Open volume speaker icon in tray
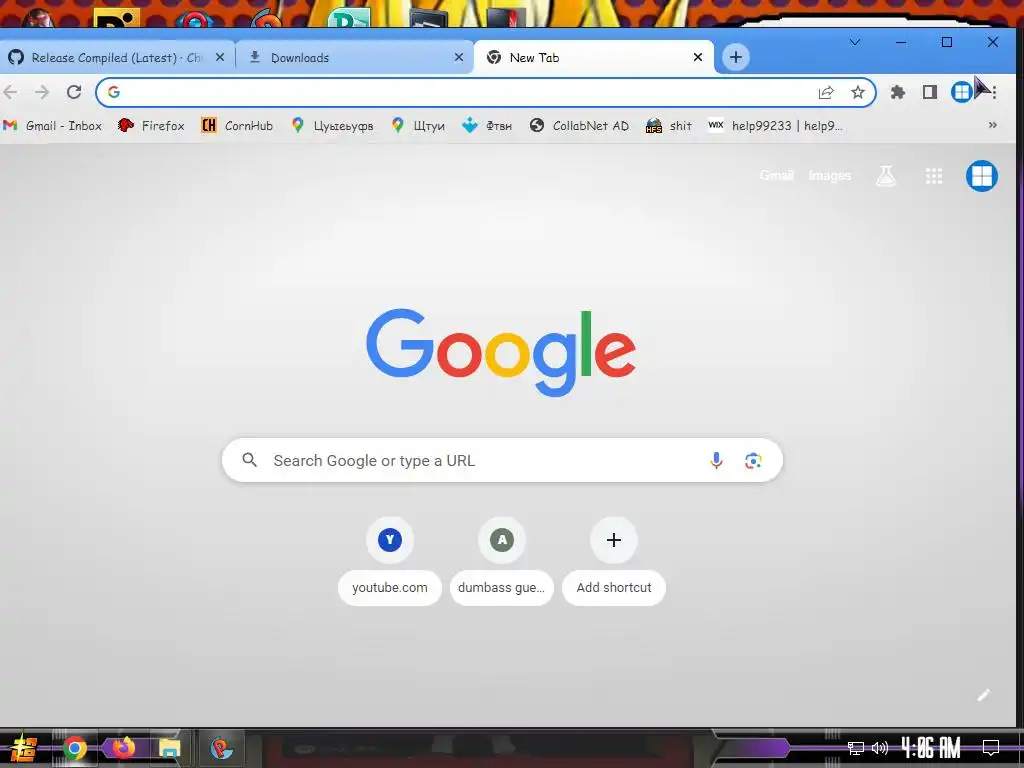The height and width of the screenshot is (768, 1024). tap(880, 748)
